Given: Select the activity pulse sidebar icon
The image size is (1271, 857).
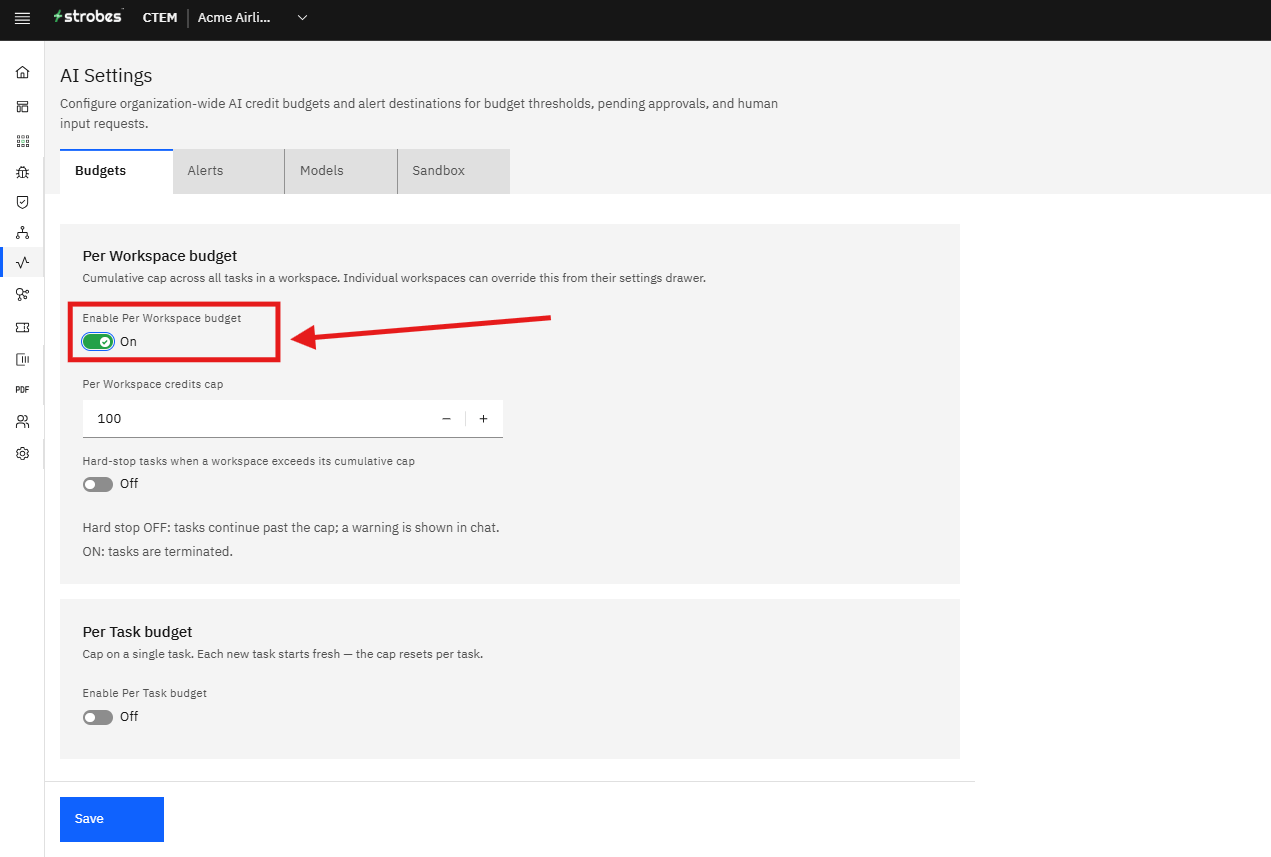Looking at the screenshot, I should (22, 262).
